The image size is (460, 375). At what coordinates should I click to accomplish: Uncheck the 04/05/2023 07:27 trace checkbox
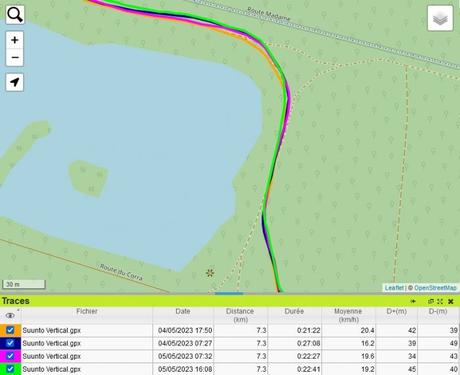point(10,343)
